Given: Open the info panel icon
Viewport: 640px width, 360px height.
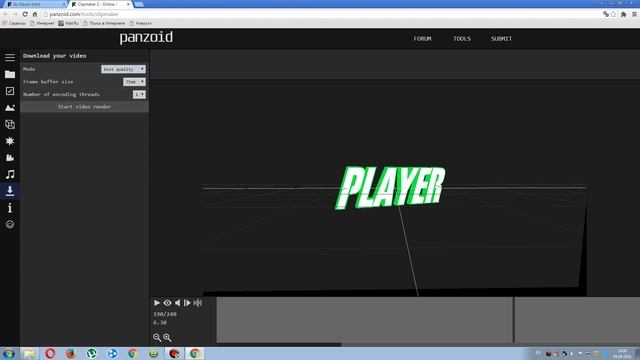Looking at the screenshot, I should point(10,208).
